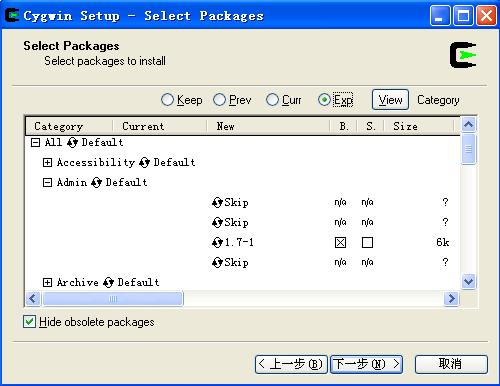The height and width of the screenshot is (386, 500).
Task: Click the New column header
Action: [268, 126]
